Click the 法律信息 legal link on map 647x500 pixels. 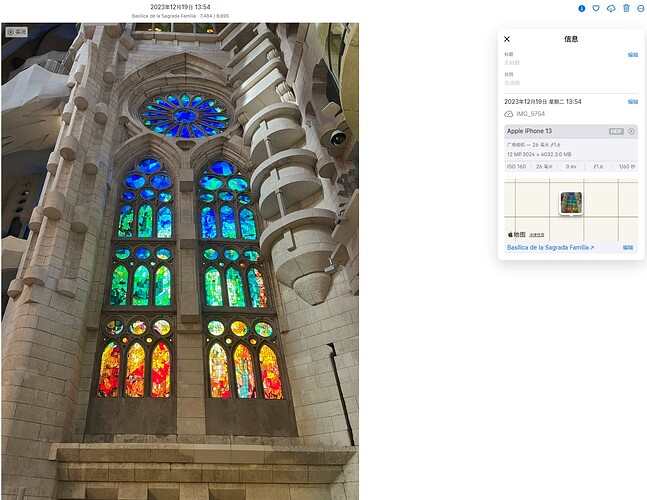point(536,235)
